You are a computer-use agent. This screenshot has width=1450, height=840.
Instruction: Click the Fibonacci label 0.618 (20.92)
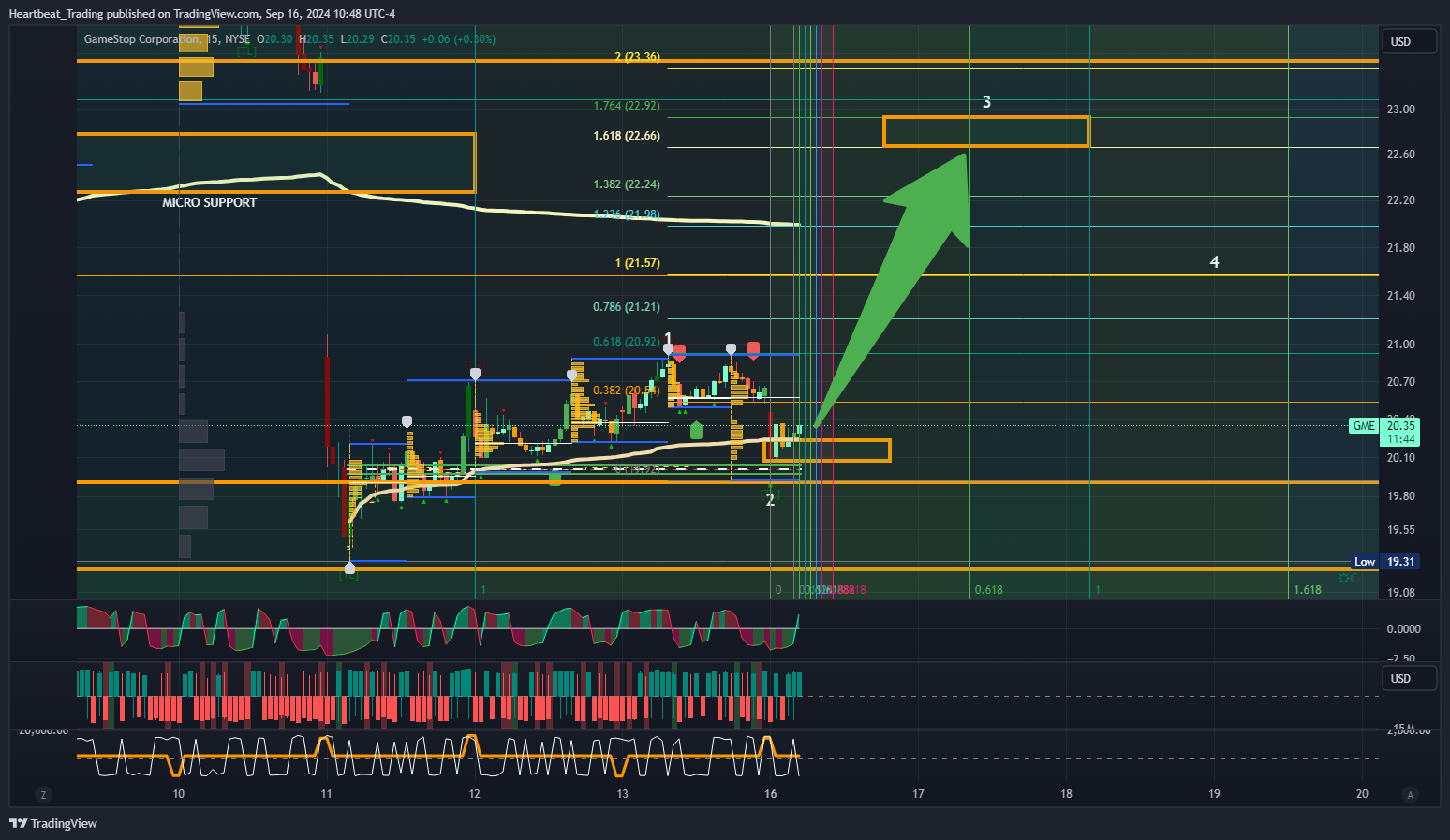point(627,342)
